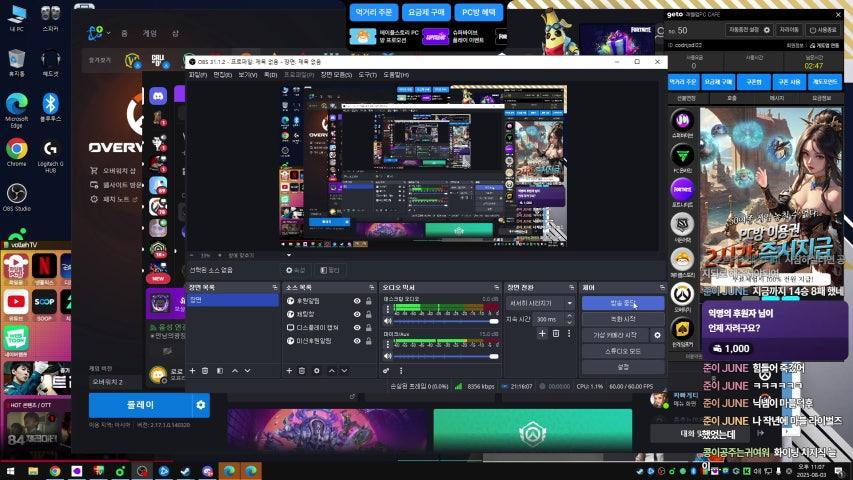Image resolution: width=853 pixels, height=480 pixels.
Task: Open Chrome desktop shortcut
Action: tap(16, 152)
